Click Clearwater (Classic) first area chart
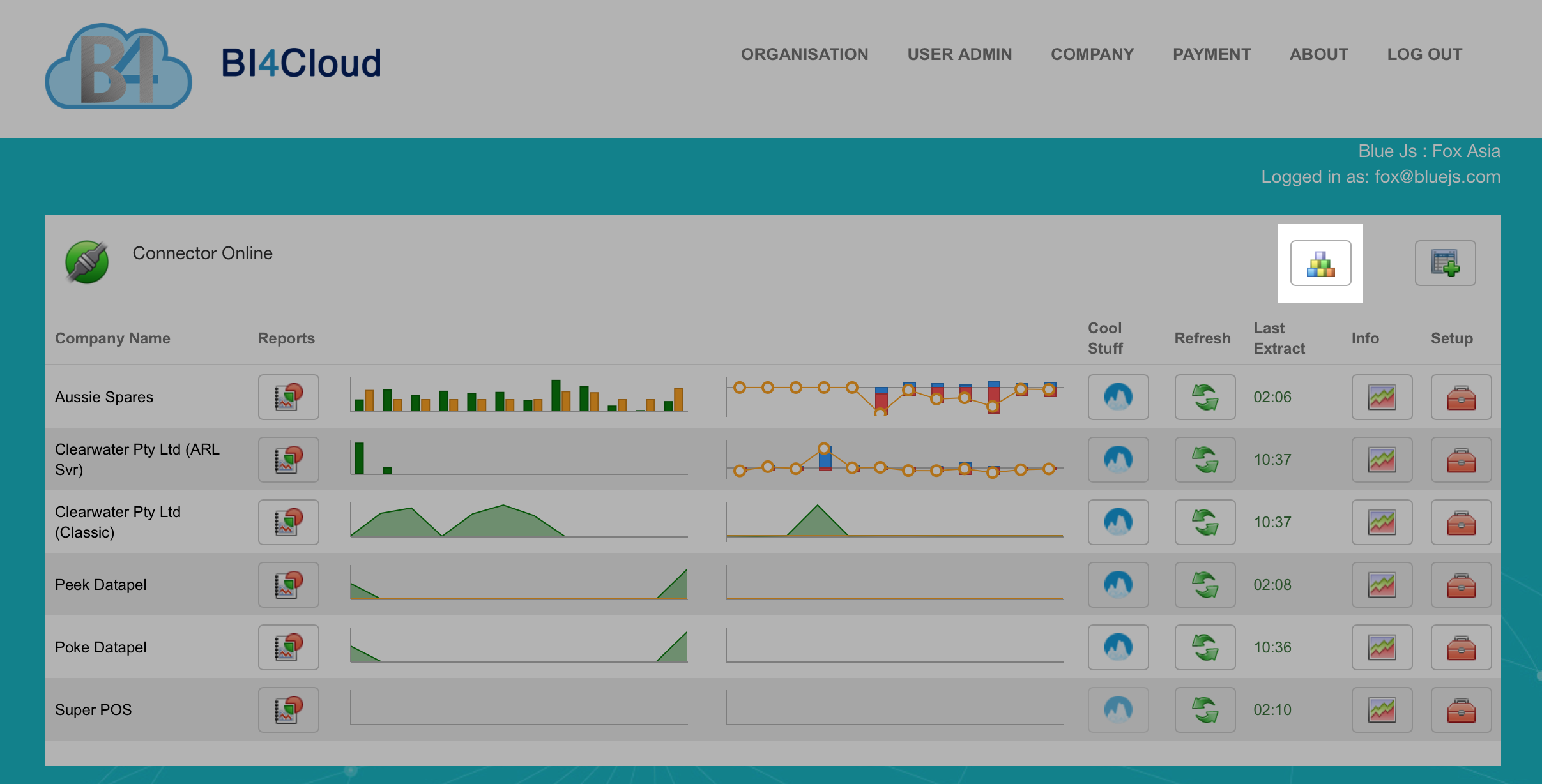The width and height of the screenshot is (1542, 784). [x=519, y=520]
